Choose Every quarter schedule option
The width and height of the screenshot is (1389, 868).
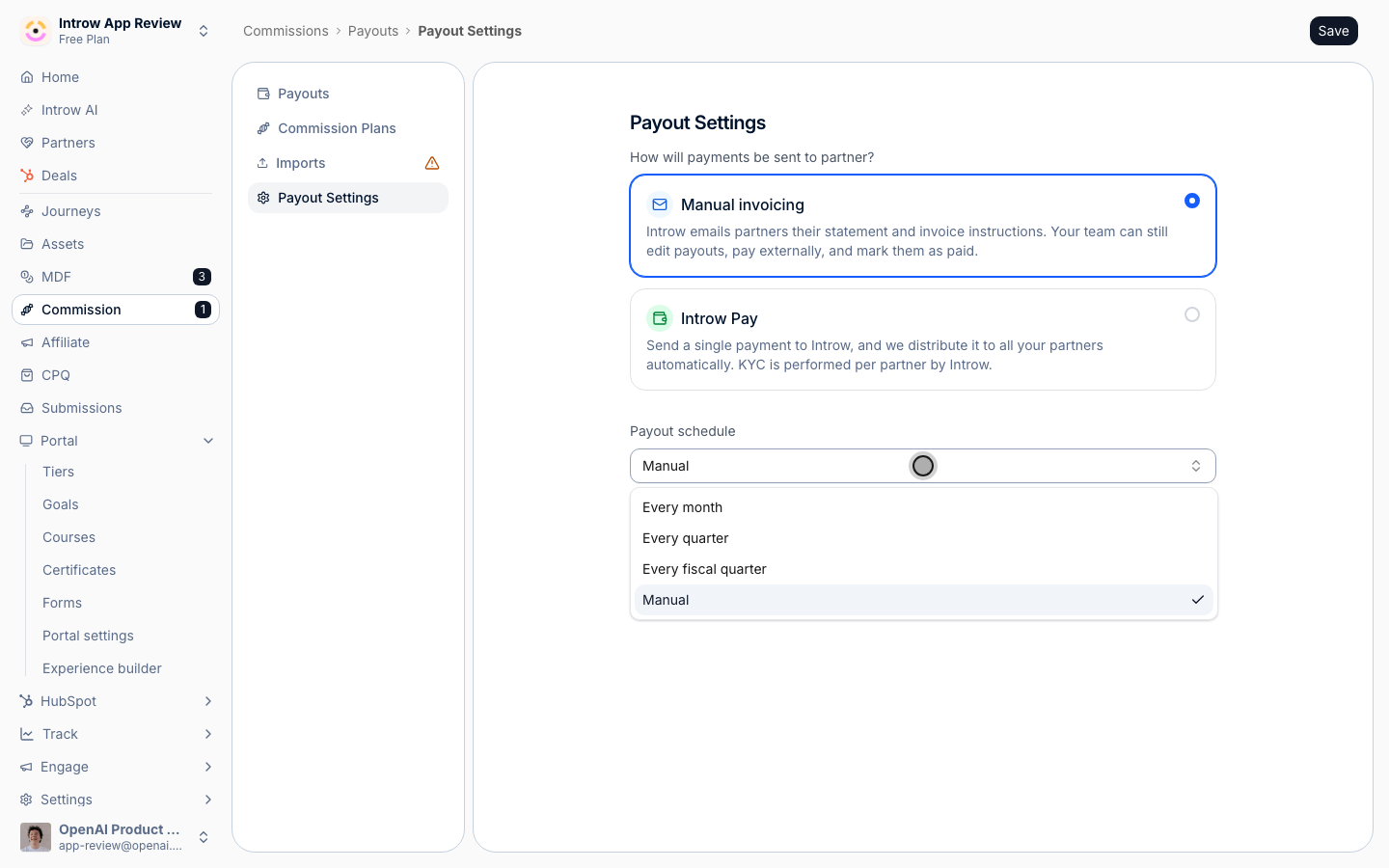coord(923,538)
